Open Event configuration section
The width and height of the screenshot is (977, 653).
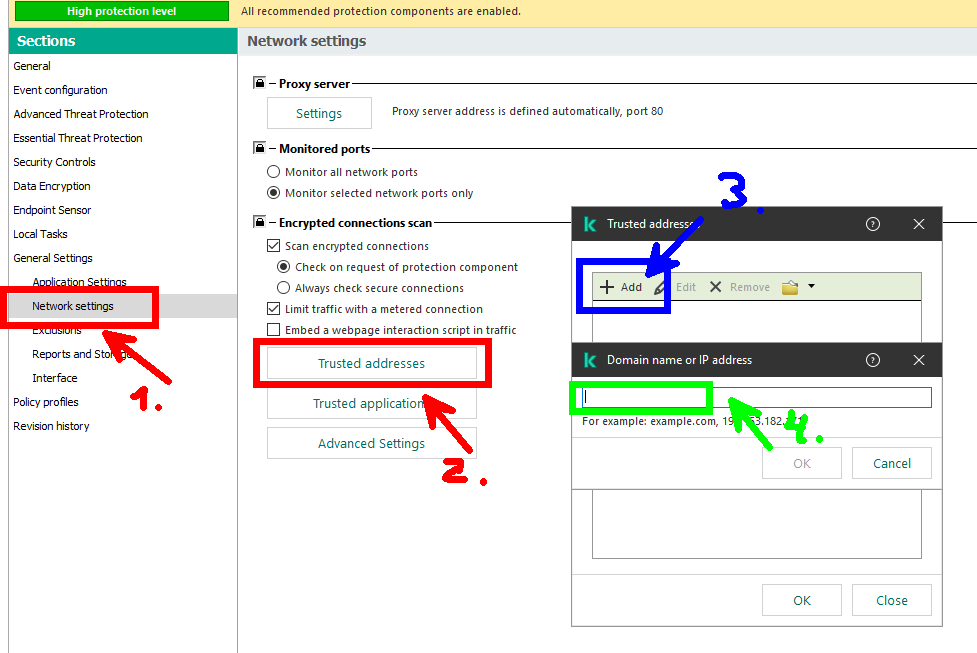(60, 90)
